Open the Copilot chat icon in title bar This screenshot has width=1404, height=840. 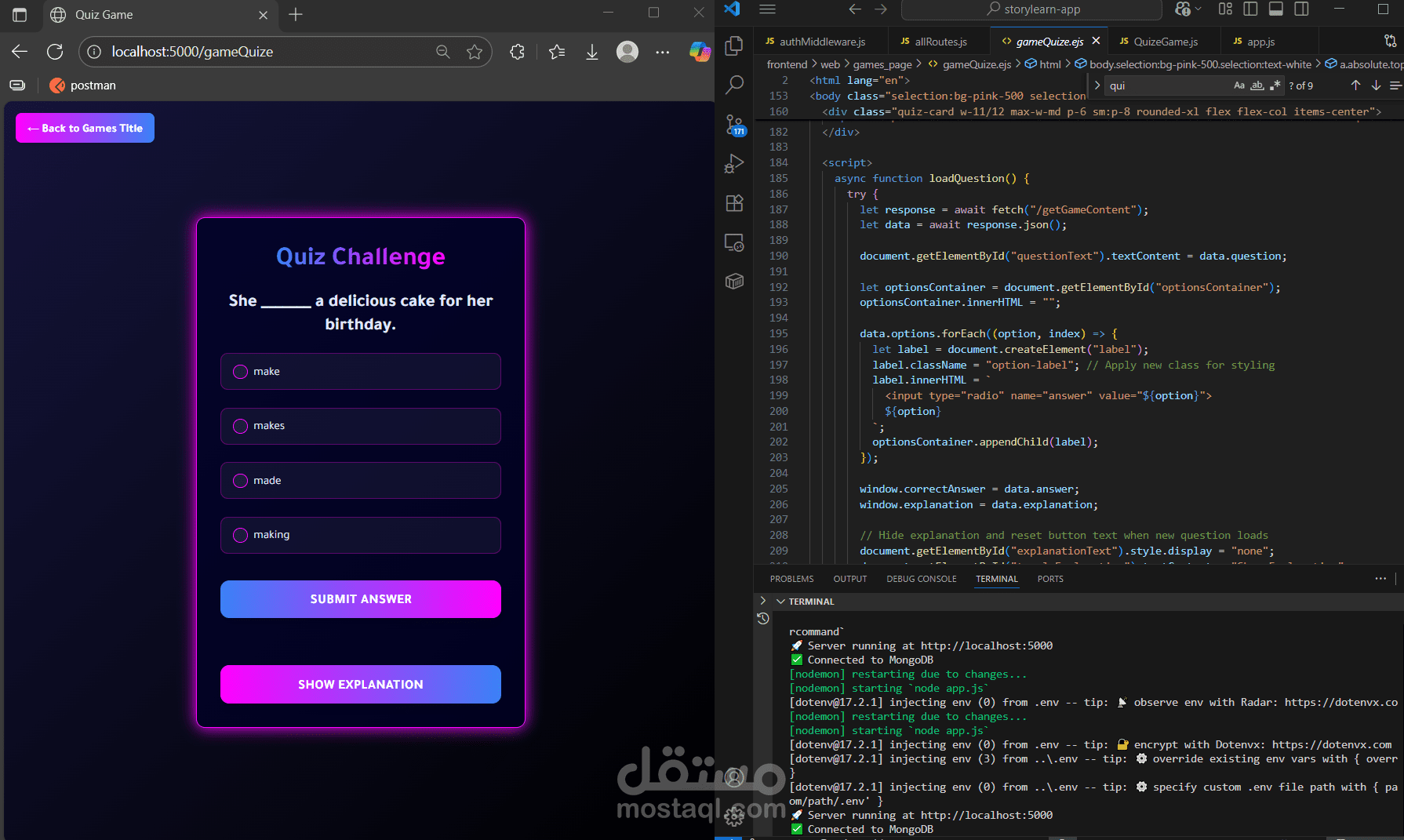pos(1183,9)
